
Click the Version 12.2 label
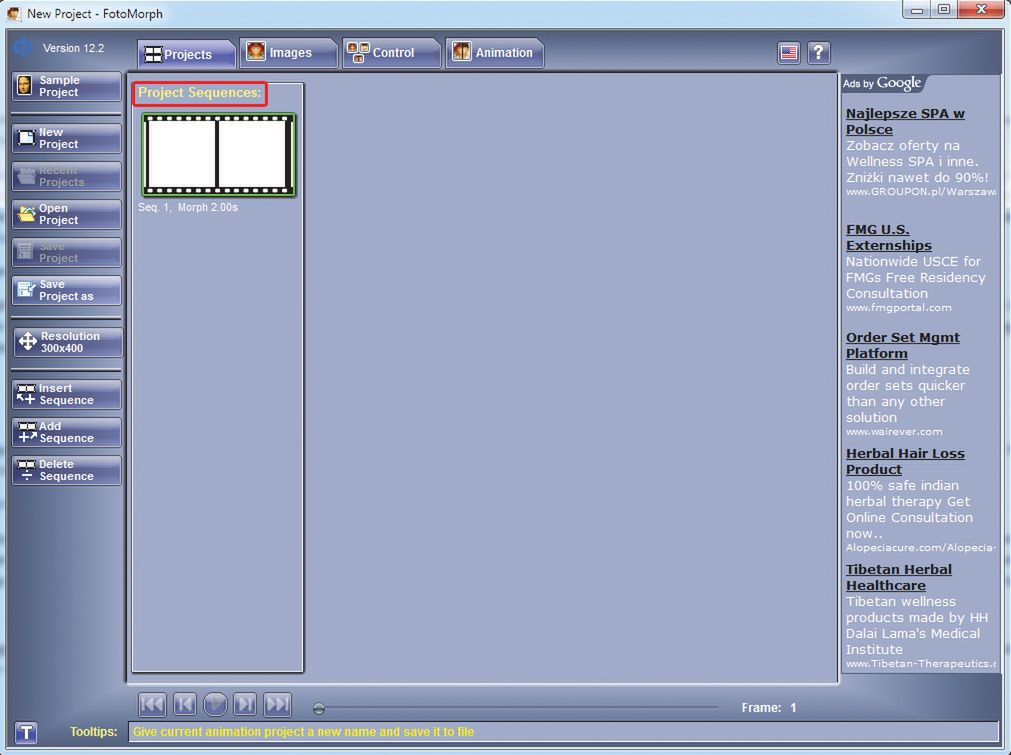click(74, 48)
